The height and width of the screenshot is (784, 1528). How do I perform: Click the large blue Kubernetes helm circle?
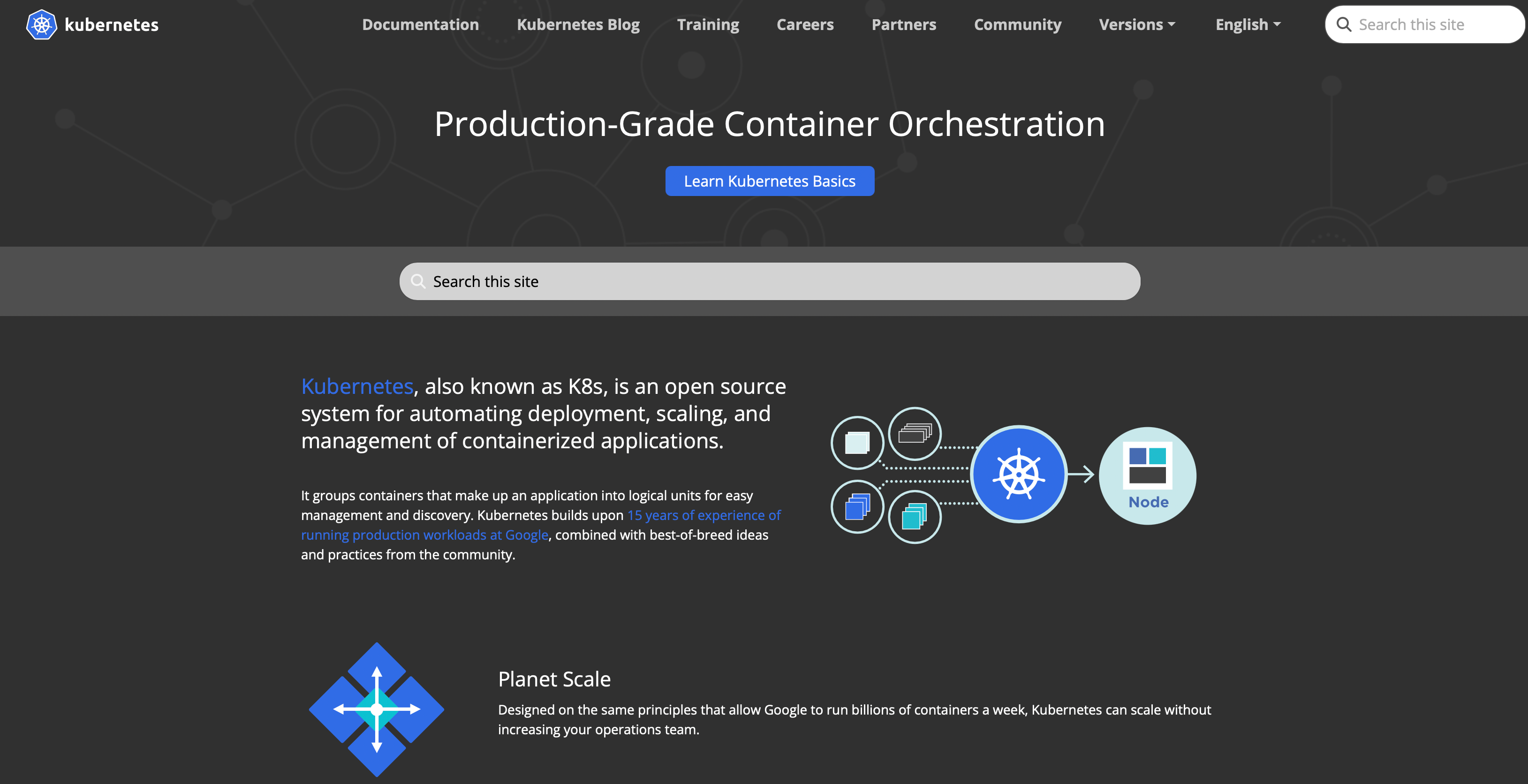point(1019,474)
